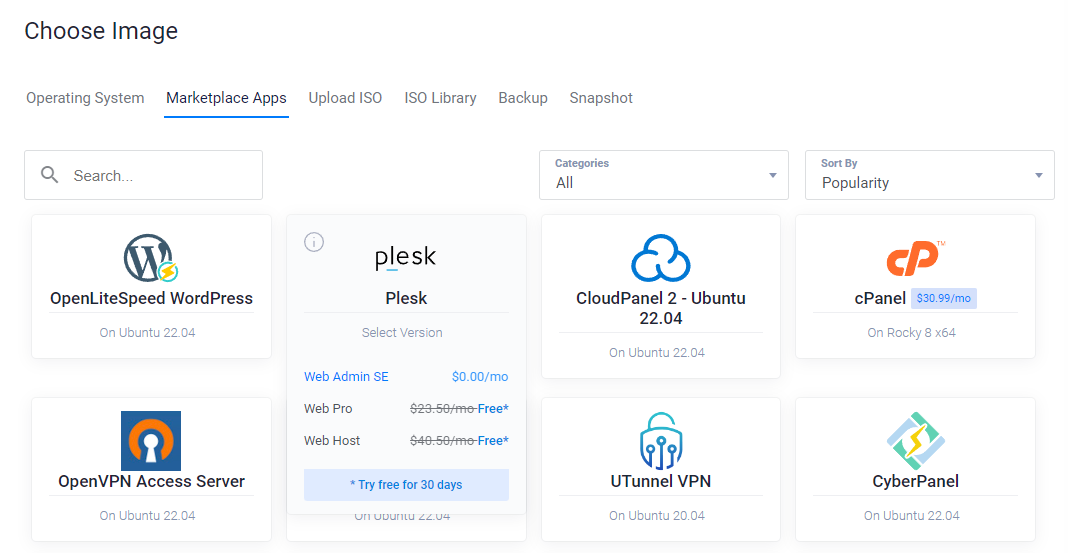Click Select Version text in Plesk card
The width and height of the screenshot is (1068, 553).
[402, 332]
